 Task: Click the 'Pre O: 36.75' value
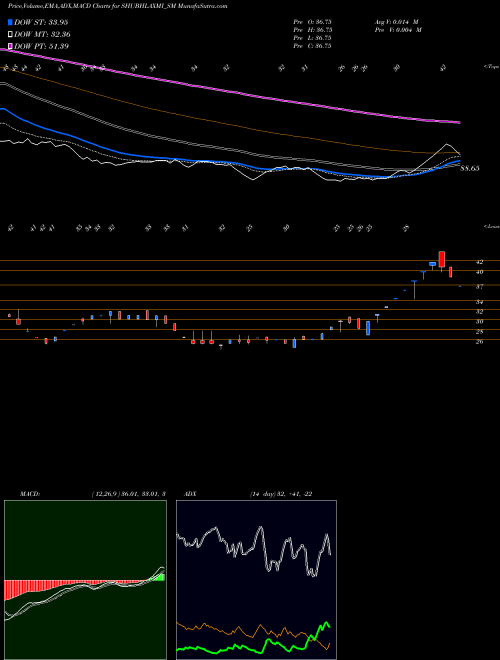click(x=313, y=22)
